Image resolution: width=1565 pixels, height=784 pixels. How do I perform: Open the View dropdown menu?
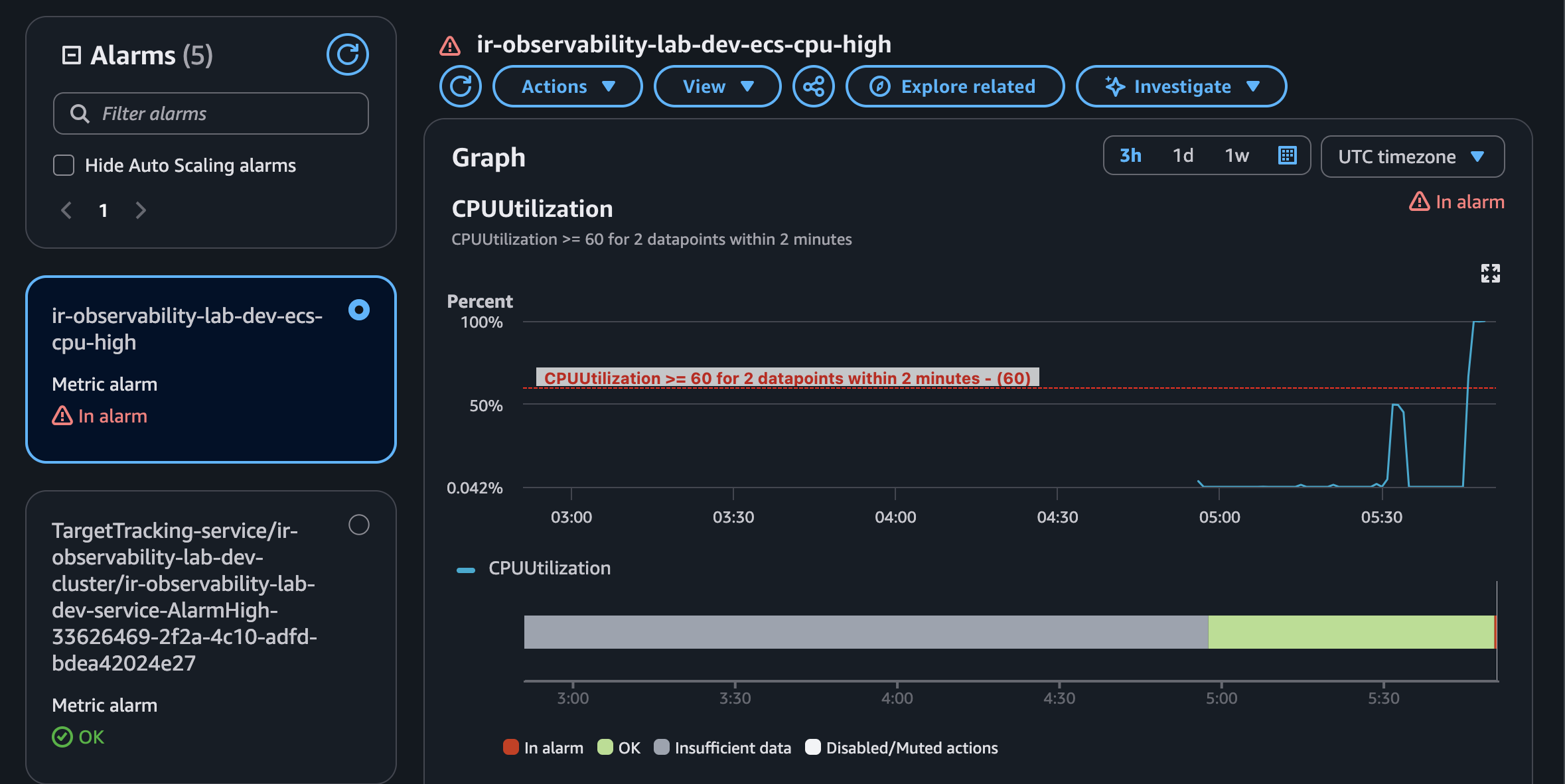pos(717,86)
